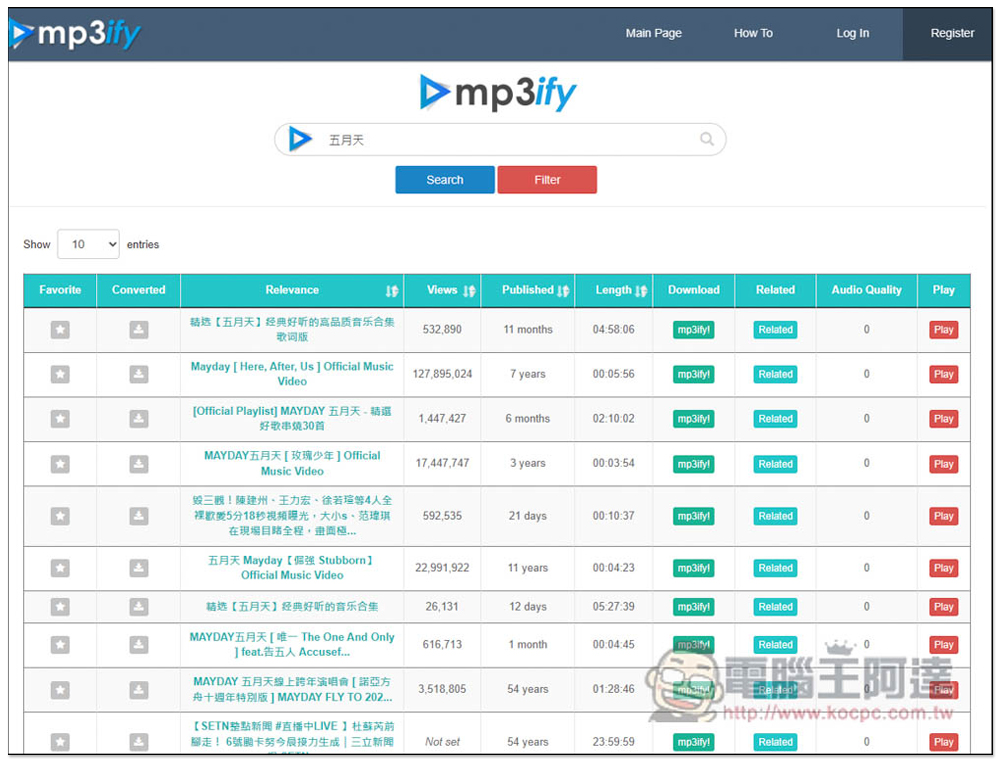Play the Here, After, Us video

tap(943, 374)
